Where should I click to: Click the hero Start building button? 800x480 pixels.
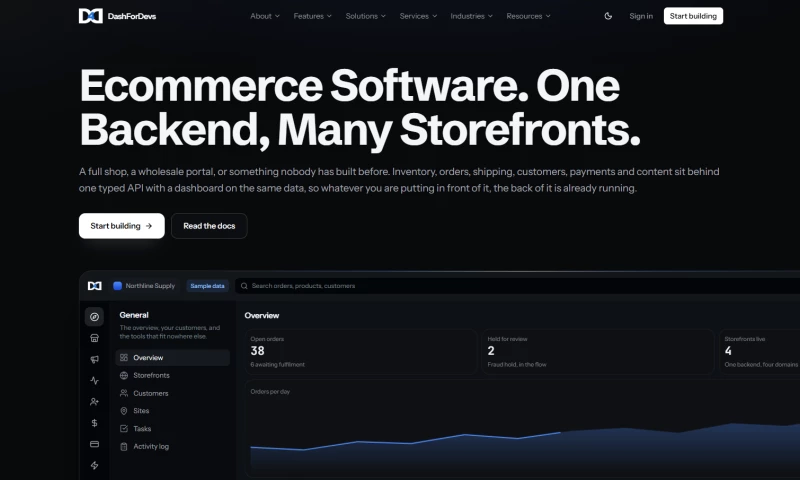pos(121,226)
